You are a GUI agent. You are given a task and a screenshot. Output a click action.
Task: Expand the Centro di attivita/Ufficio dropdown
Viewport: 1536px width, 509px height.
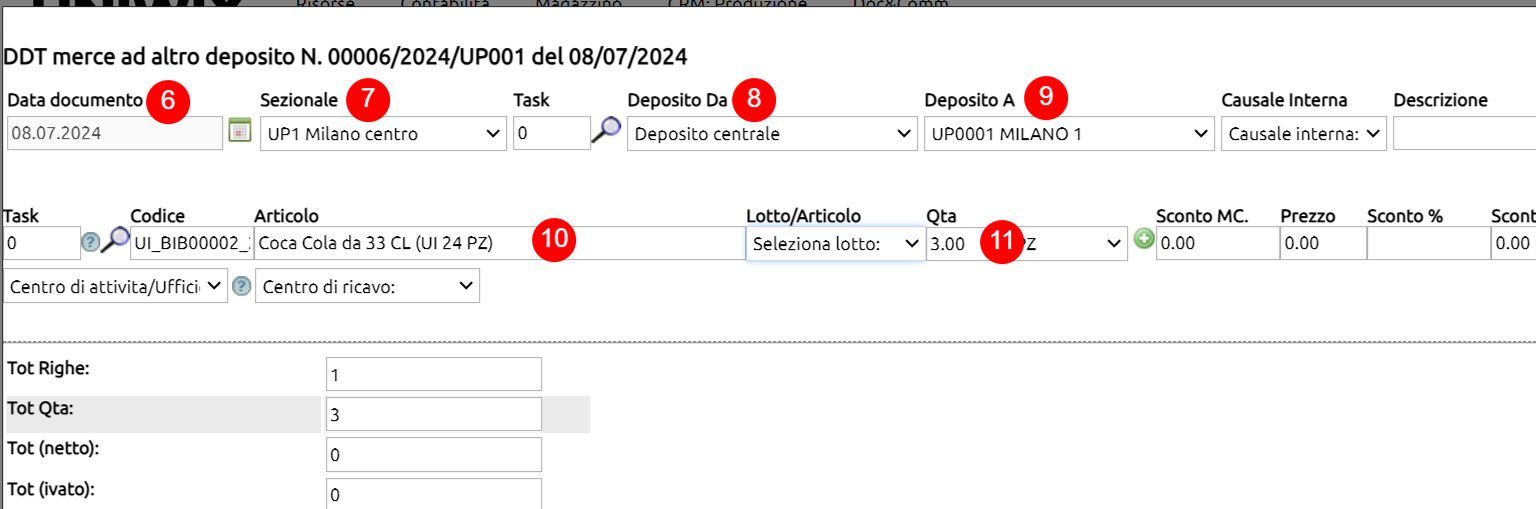coord(116,286)
